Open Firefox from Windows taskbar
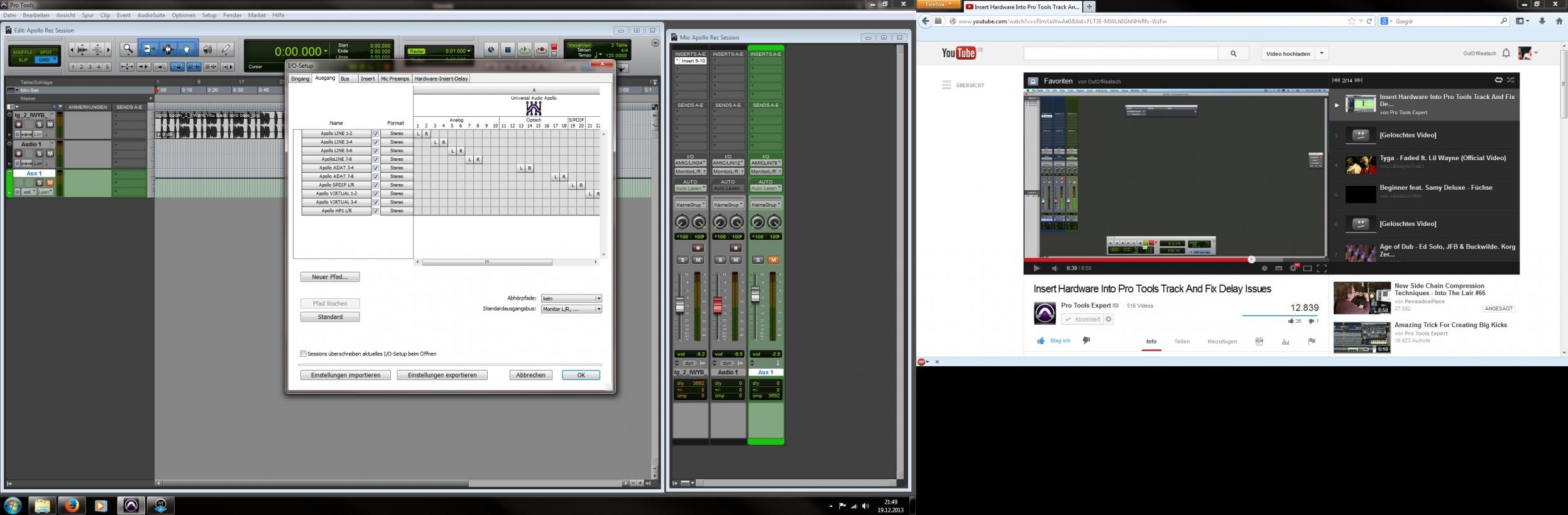This screenshot has width=1568, height=515. point(71,505)
